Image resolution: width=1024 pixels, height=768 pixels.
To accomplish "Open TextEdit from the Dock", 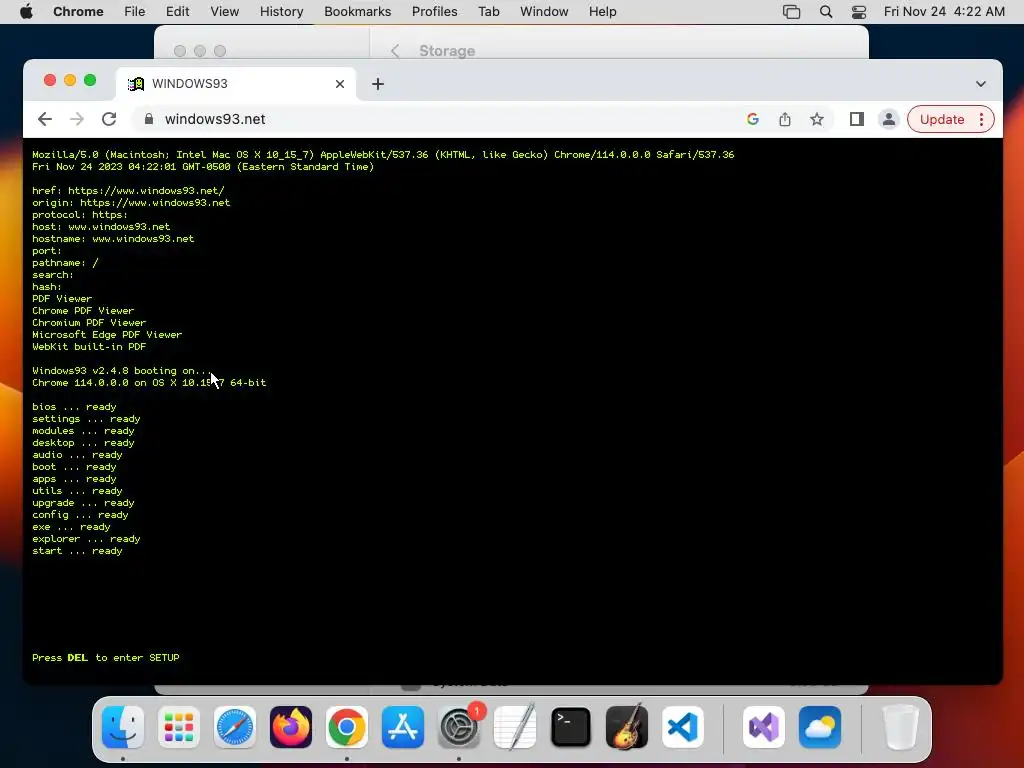I will point(515,726).
